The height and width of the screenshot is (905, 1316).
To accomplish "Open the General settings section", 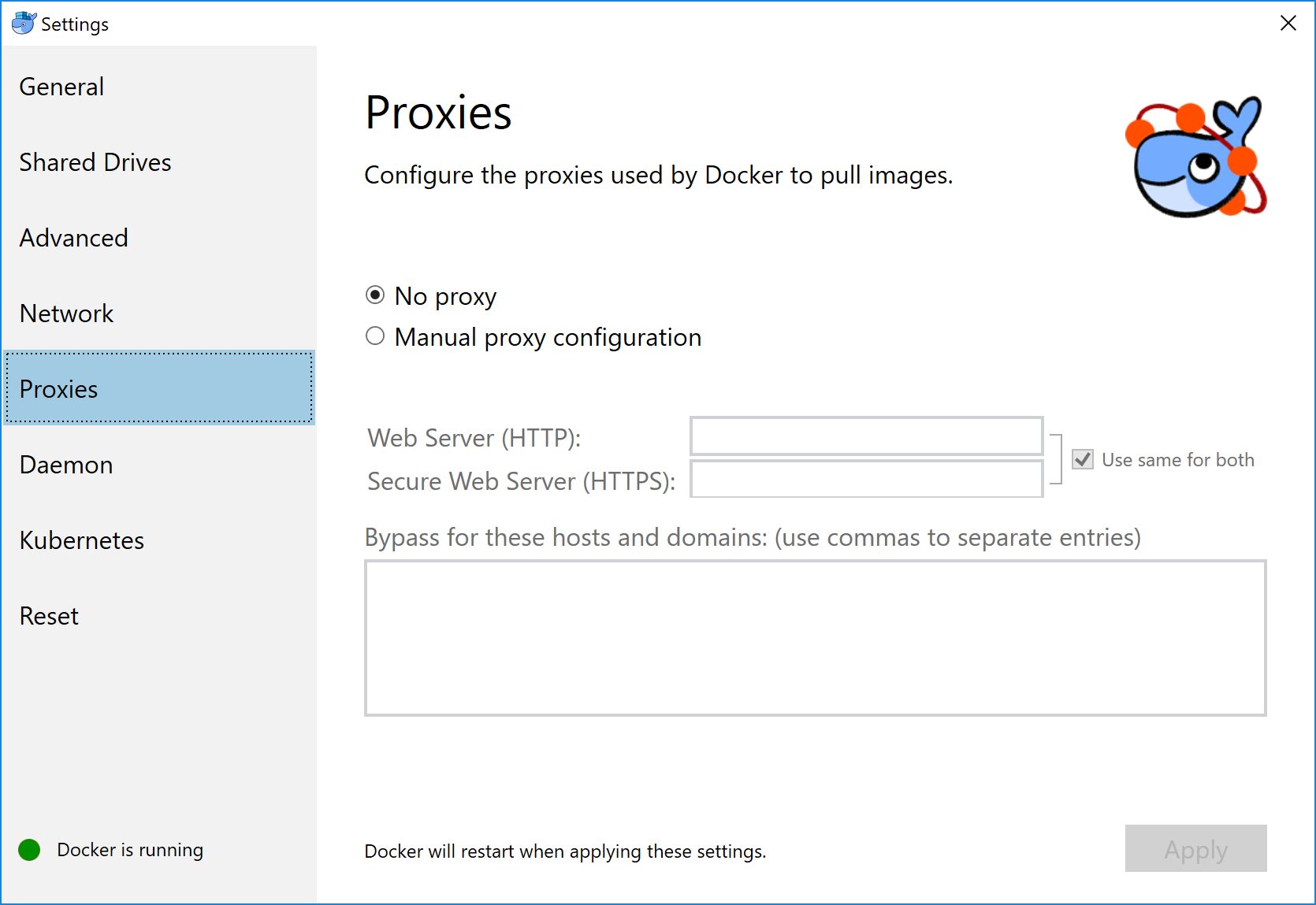I will tap(61, 87).
